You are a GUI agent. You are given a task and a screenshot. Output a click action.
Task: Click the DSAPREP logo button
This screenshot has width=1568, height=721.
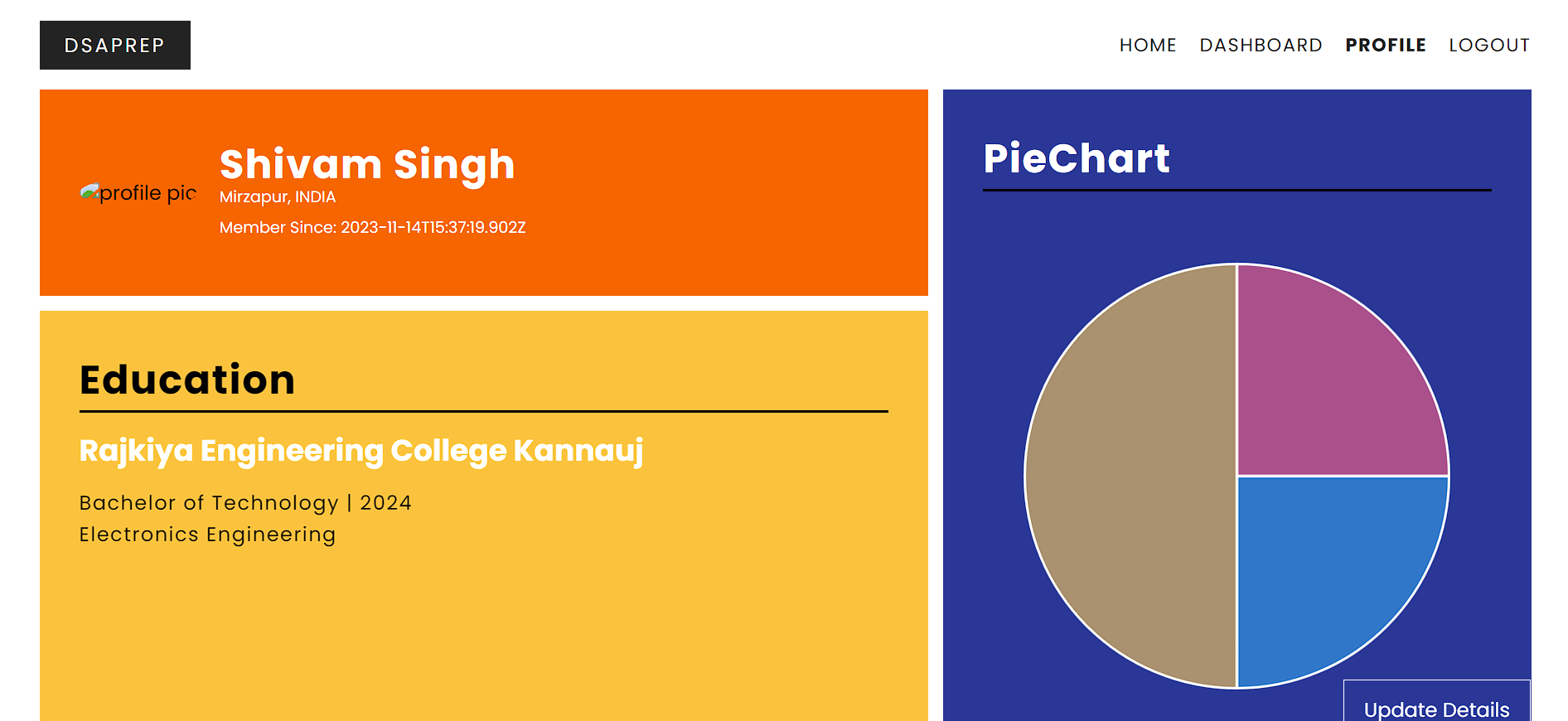(x=115, y=46)
